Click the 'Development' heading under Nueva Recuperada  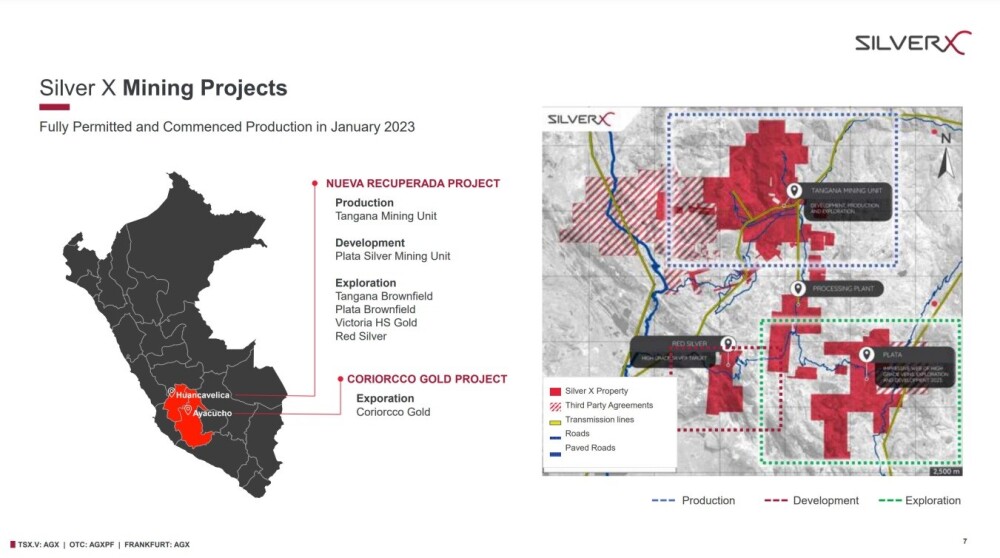pyautogui.click(x=370, y=243)
